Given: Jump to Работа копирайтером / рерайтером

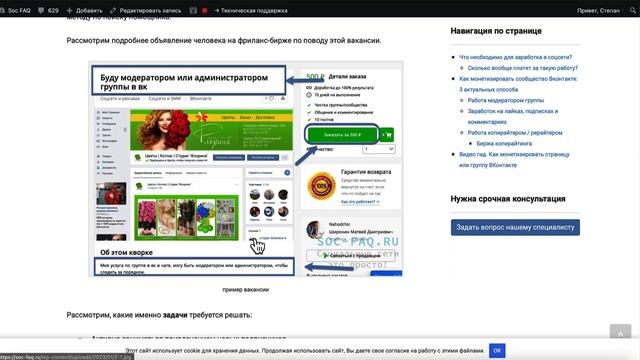Looking at the screenshot, I should pyautogui.click(x=515, y=133).
